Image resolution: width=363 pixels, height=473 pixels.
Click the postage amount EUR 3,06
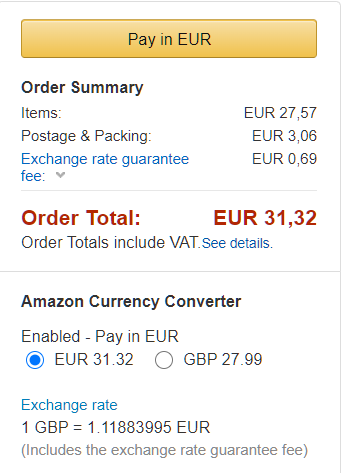click(284, 136)
